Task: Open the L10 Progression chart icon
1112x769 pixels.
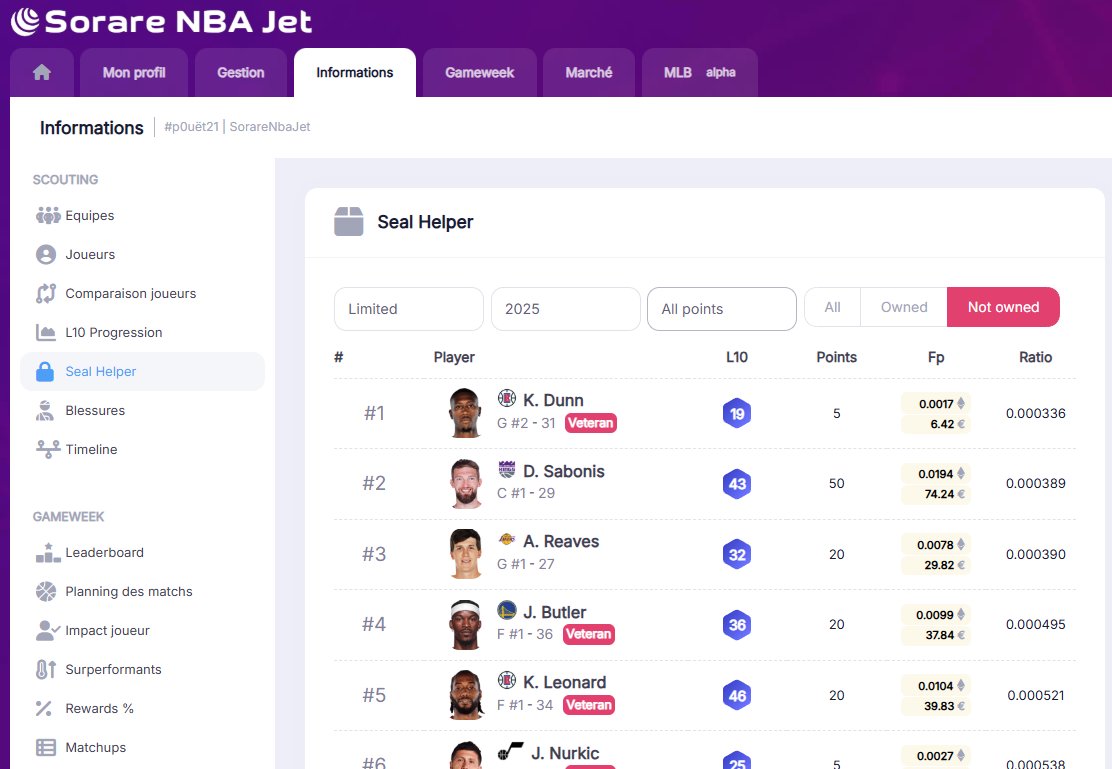Action: pos(46,333)
